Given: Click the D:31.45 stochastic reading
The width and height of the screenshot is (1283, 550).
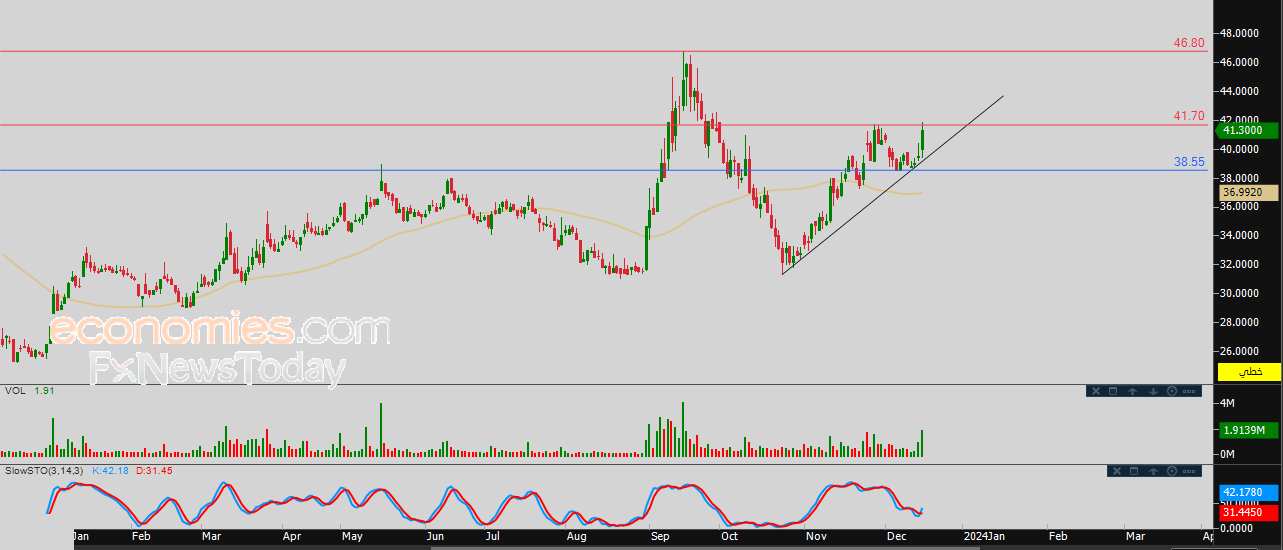Looking at the screenshot, I should [154, 470].
